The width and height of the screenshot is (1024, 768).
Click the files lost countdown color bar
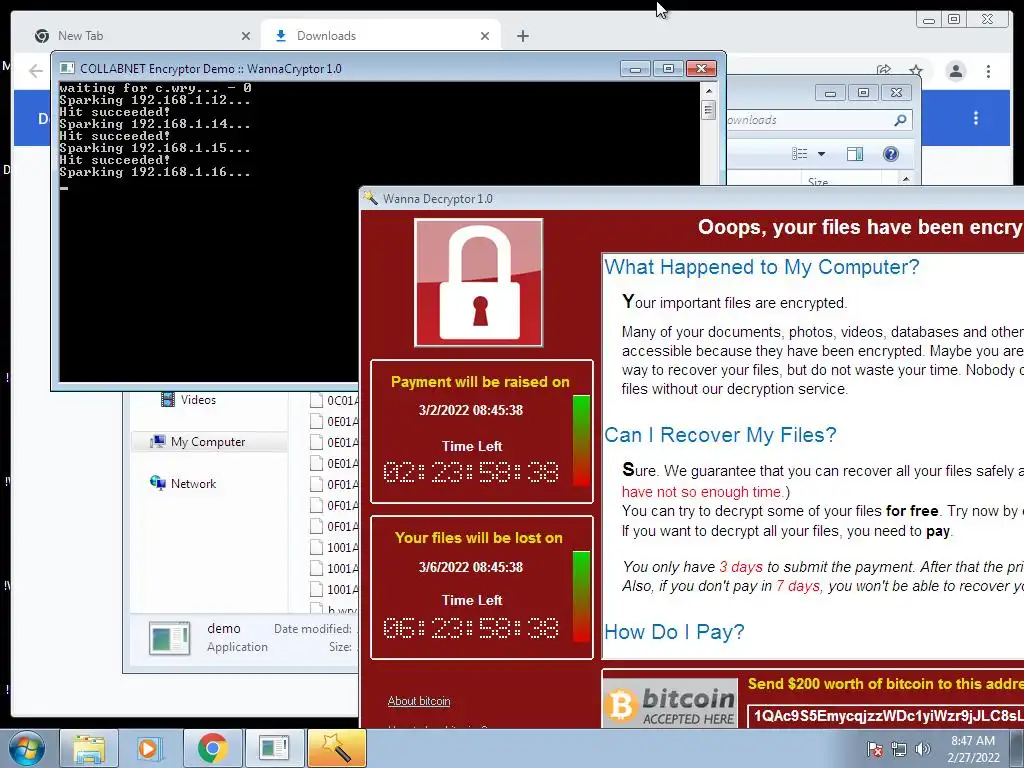(581, 596)
